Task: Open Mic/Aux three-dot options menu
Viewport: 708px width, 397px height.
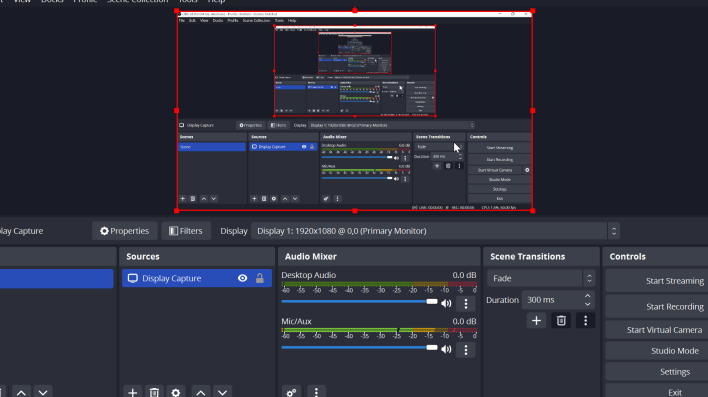Action: 466,350
